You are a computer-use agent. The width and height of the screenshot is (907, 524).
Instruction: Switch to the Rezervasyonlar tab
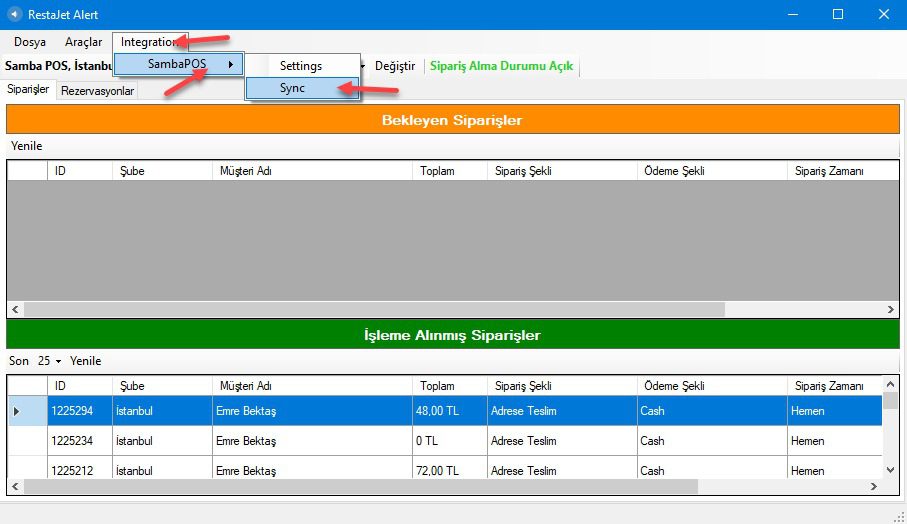click(x=97, y=91)
